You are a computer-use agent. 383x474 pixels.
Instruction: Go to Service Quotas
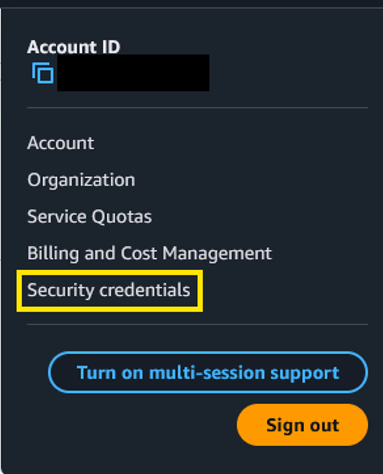(90, 216)
